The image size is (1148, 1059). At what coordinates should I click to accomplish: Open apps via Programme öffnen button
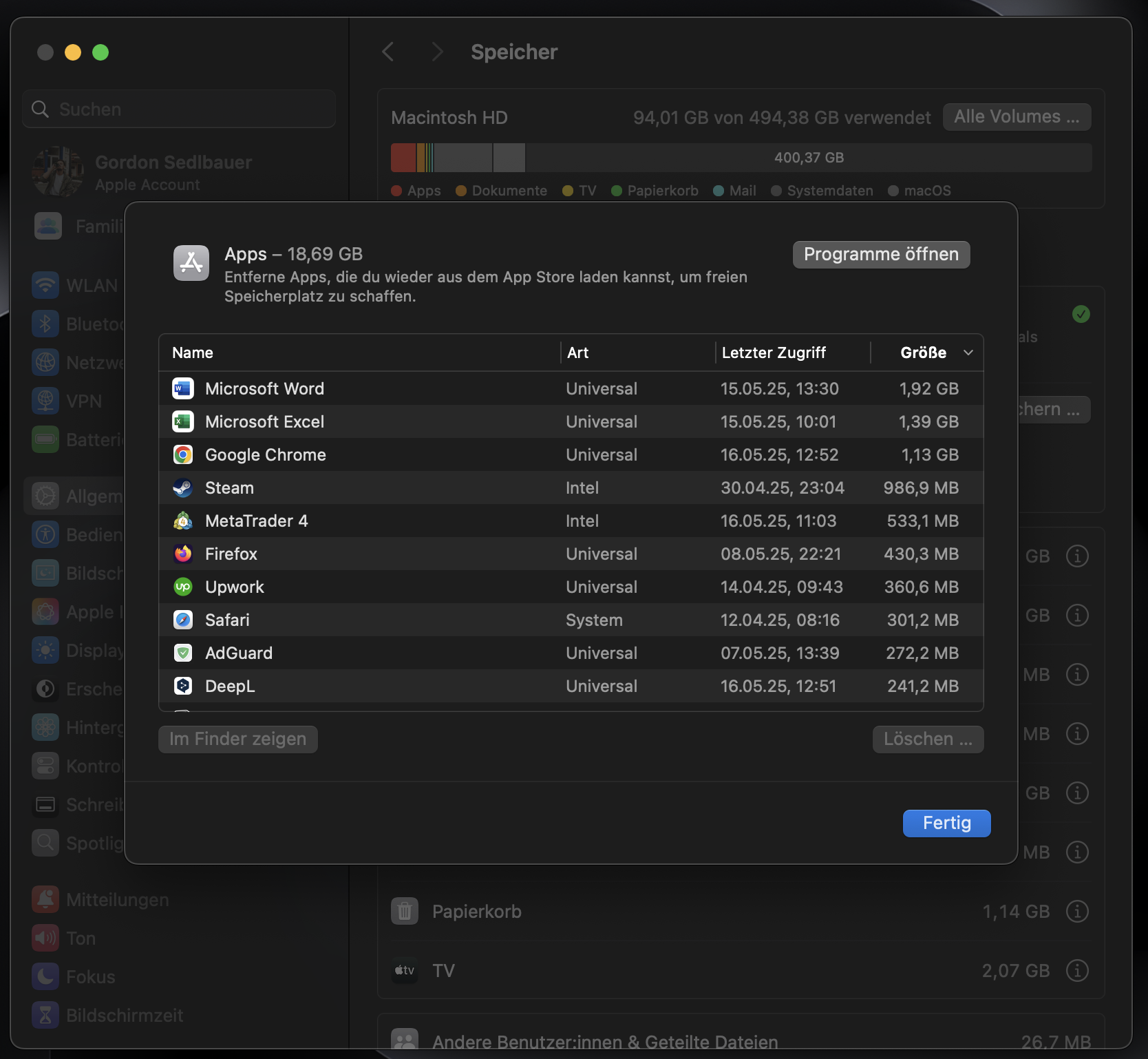tap(881, 254)
